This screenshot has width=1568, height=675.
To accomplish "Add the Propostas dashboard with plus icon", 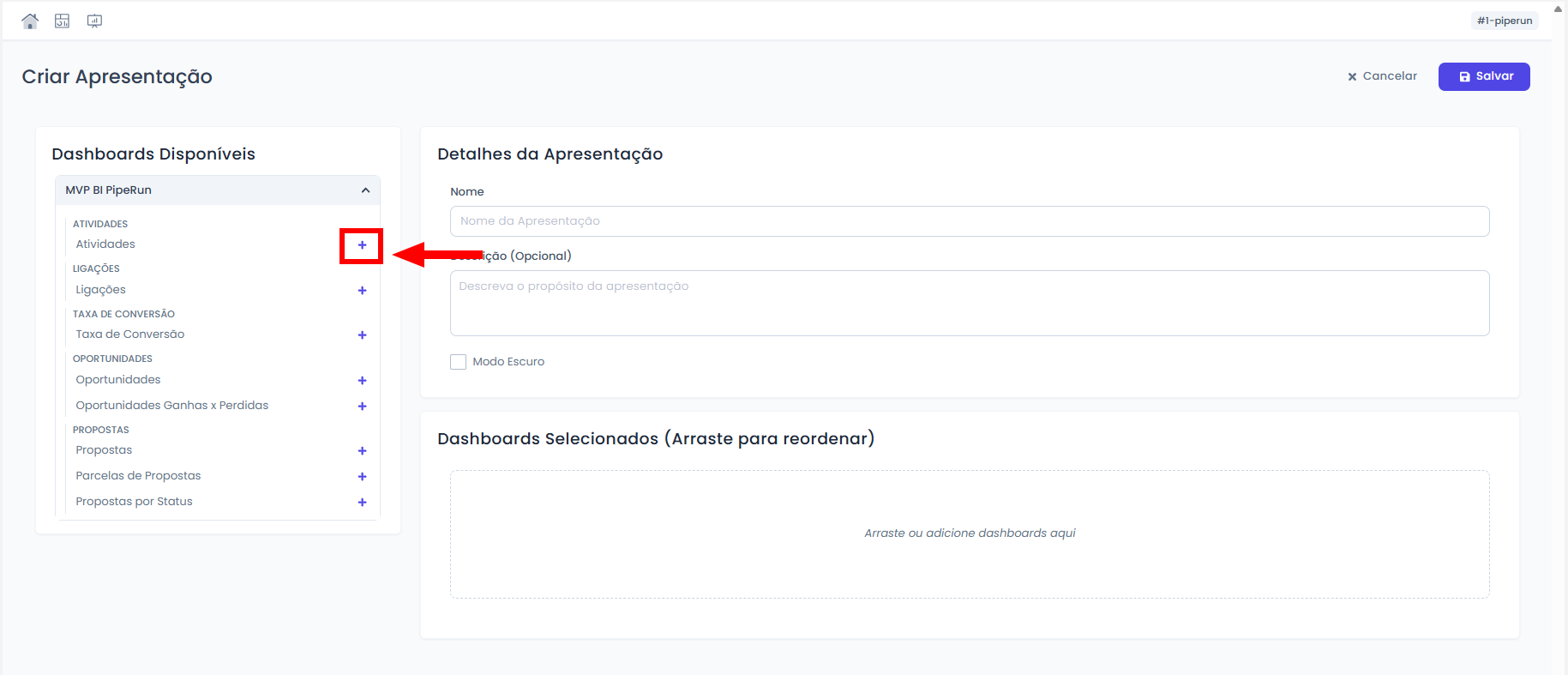I will [x=362, y=451].
